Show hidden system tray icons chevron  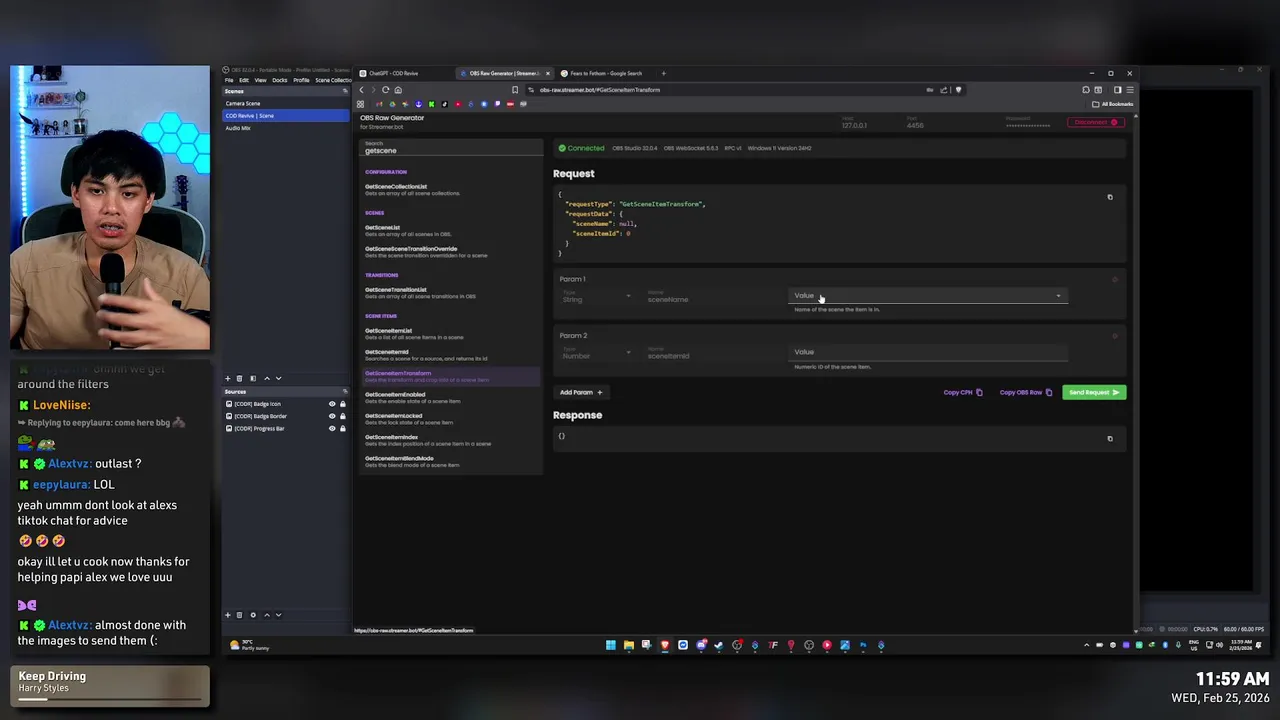(1086, 645)
